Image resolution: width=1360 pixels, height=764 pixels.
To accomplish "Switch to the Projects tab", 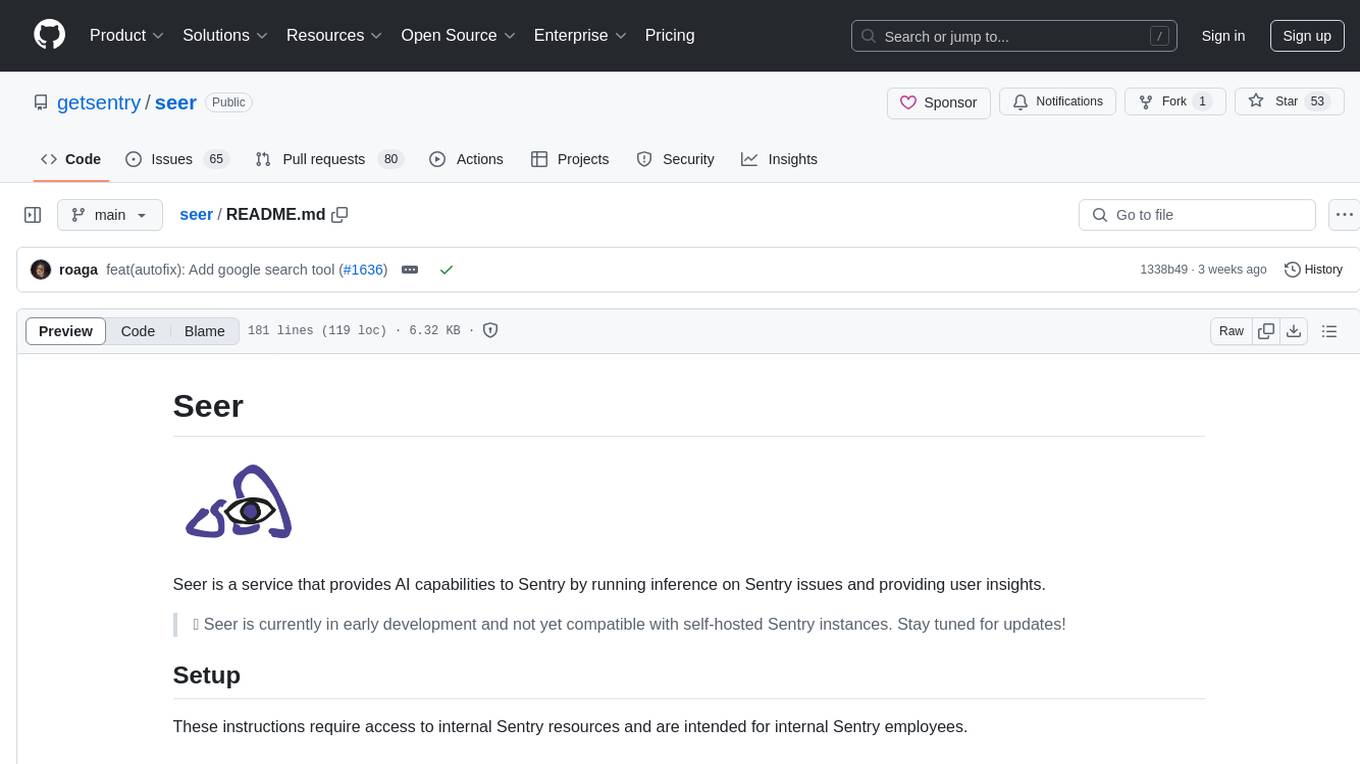I will click(570, 159).
